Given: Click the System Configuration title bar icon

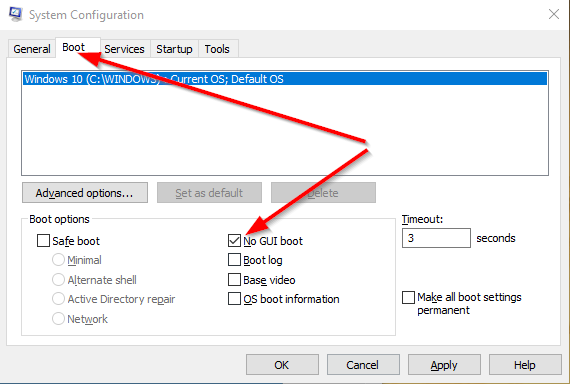Looking at the screenshot, I should coord(16,14).
